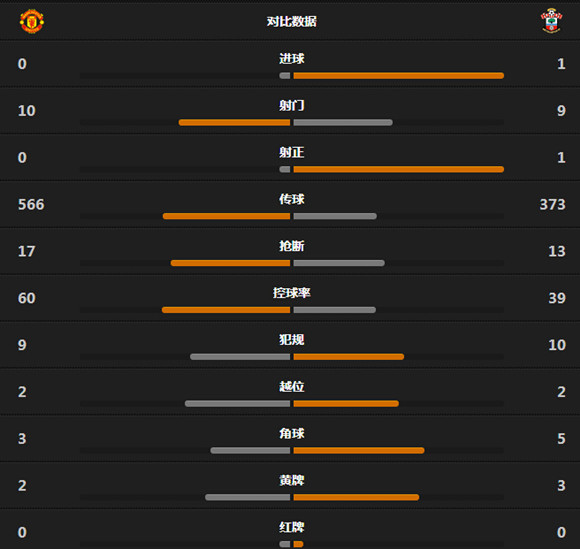Click the orange 进球 bar for Southampton
580x549 pixels.
coord(399,76)
